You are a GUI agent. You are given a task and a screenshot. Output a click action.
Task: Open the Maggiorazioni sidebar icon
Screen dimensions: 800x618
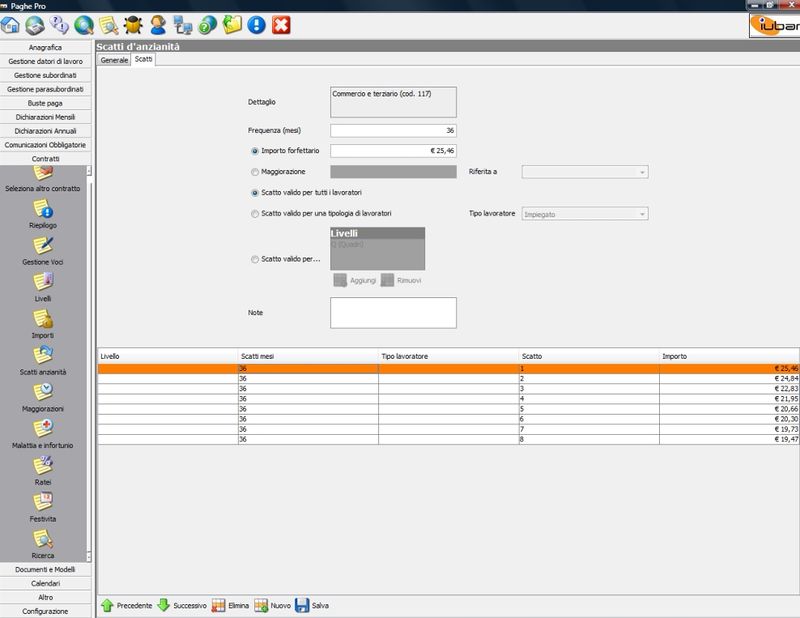coord(44,393)
